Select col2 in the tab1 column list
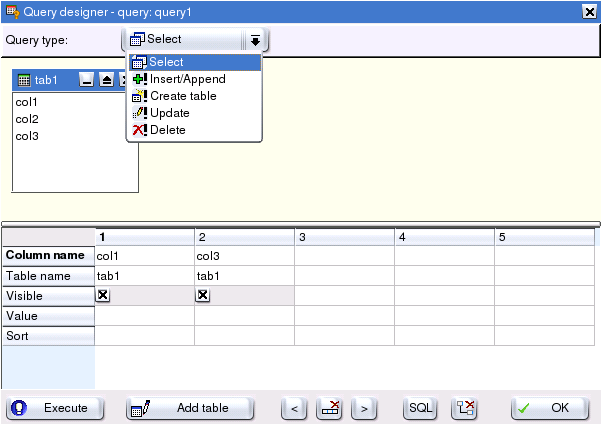The height and width of the screenshot is (424, 601). [26, 119]
